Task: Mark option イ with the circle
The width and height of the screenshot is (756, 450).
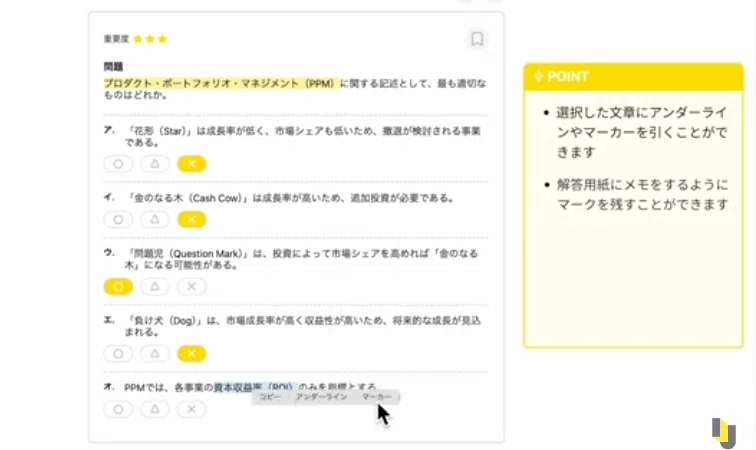Action: pyautogui.click(x=118, y=219)
